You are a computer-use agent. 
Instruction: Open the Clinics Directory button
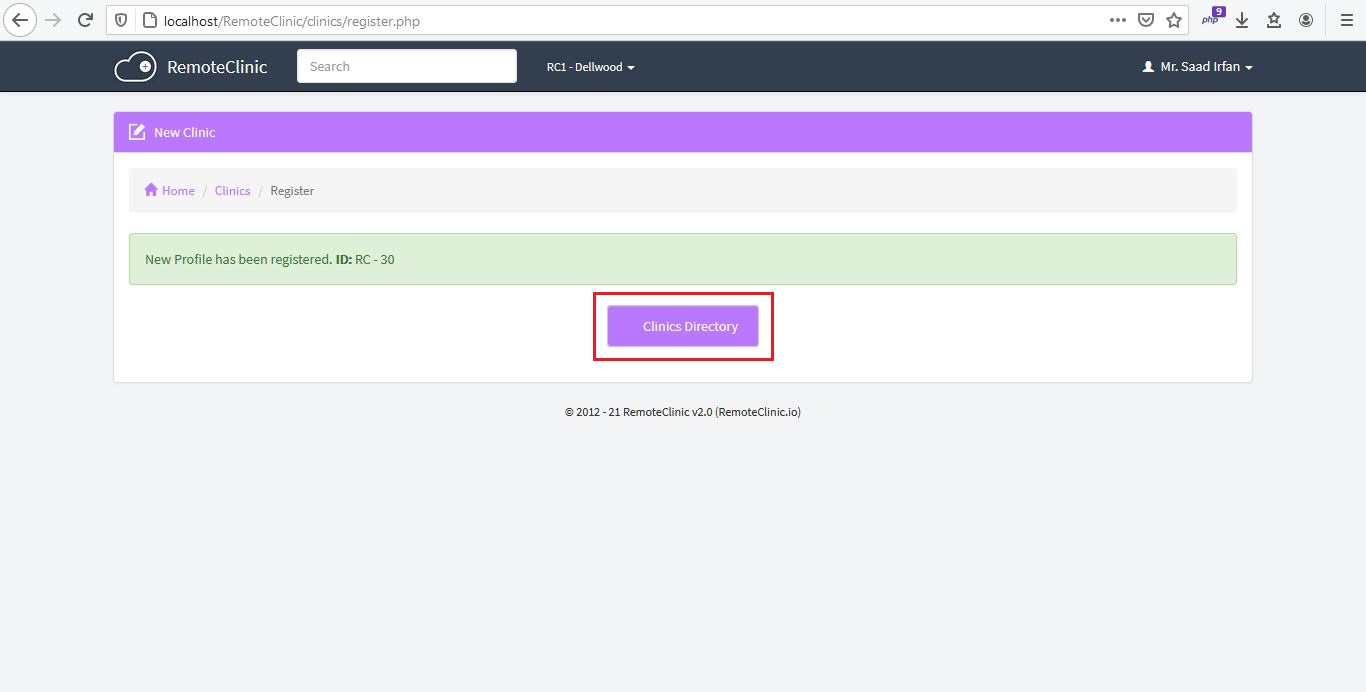(x=683, y=326)
